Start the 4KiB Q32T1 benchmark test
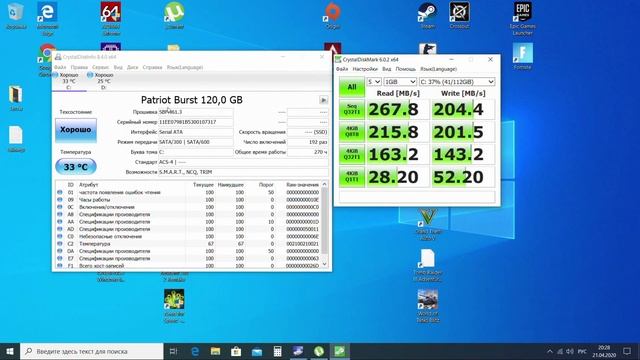The image size is (640, 360). (351, 154)
